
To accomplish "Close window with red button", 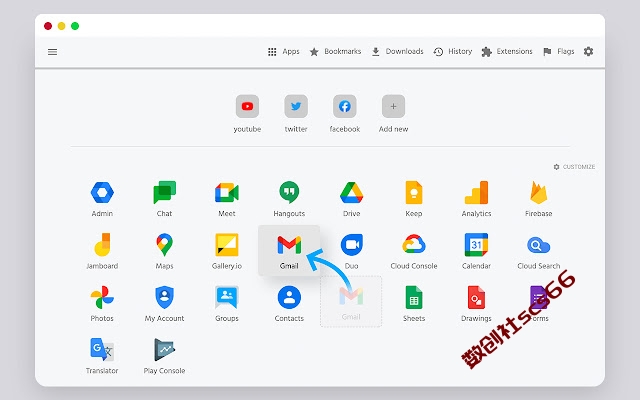I will pos(48,26).
